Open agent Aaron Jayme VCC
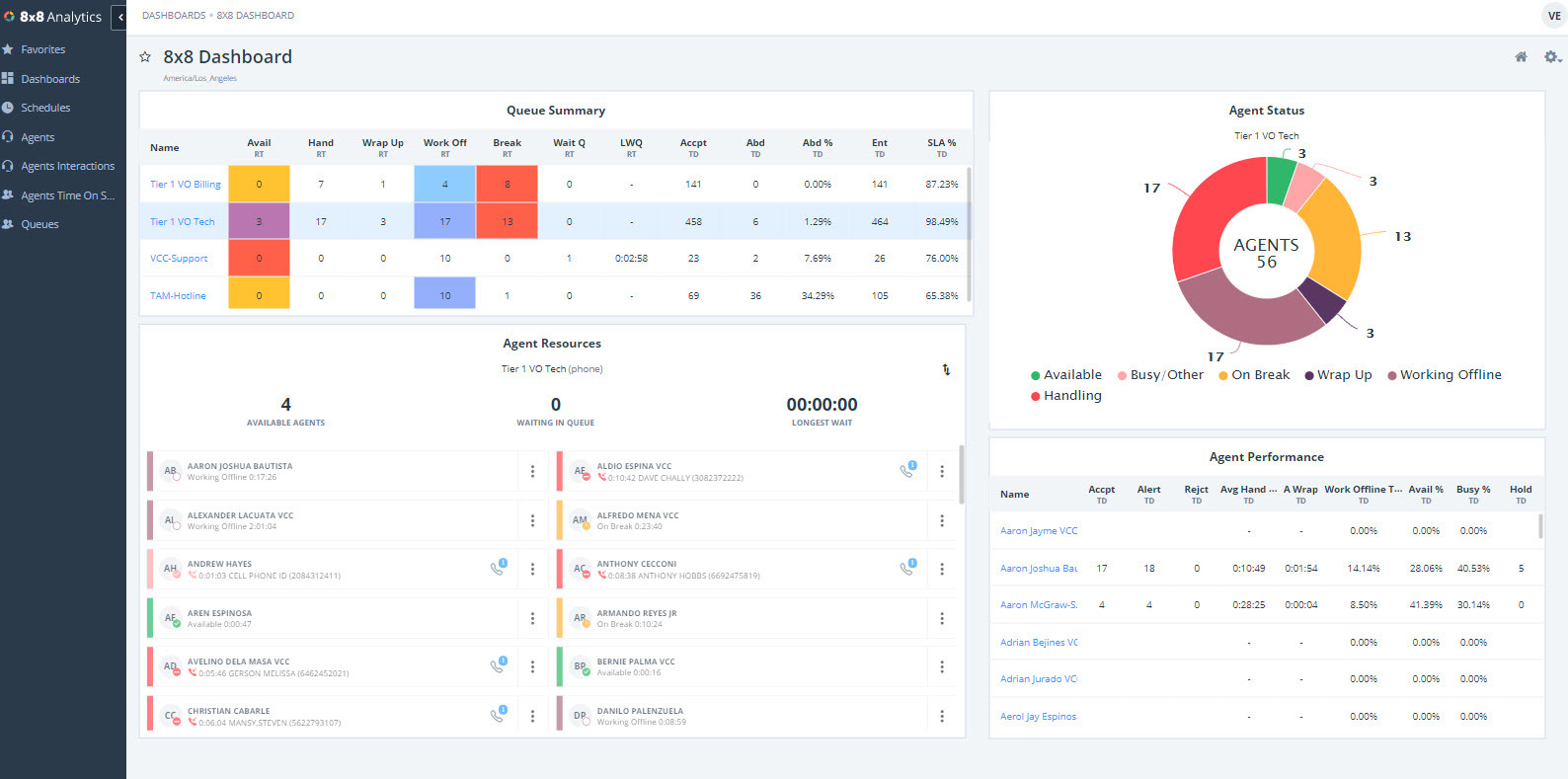Image resolution: width=1568 pixels, height=779 pixels. click(x=1039, y=531)
